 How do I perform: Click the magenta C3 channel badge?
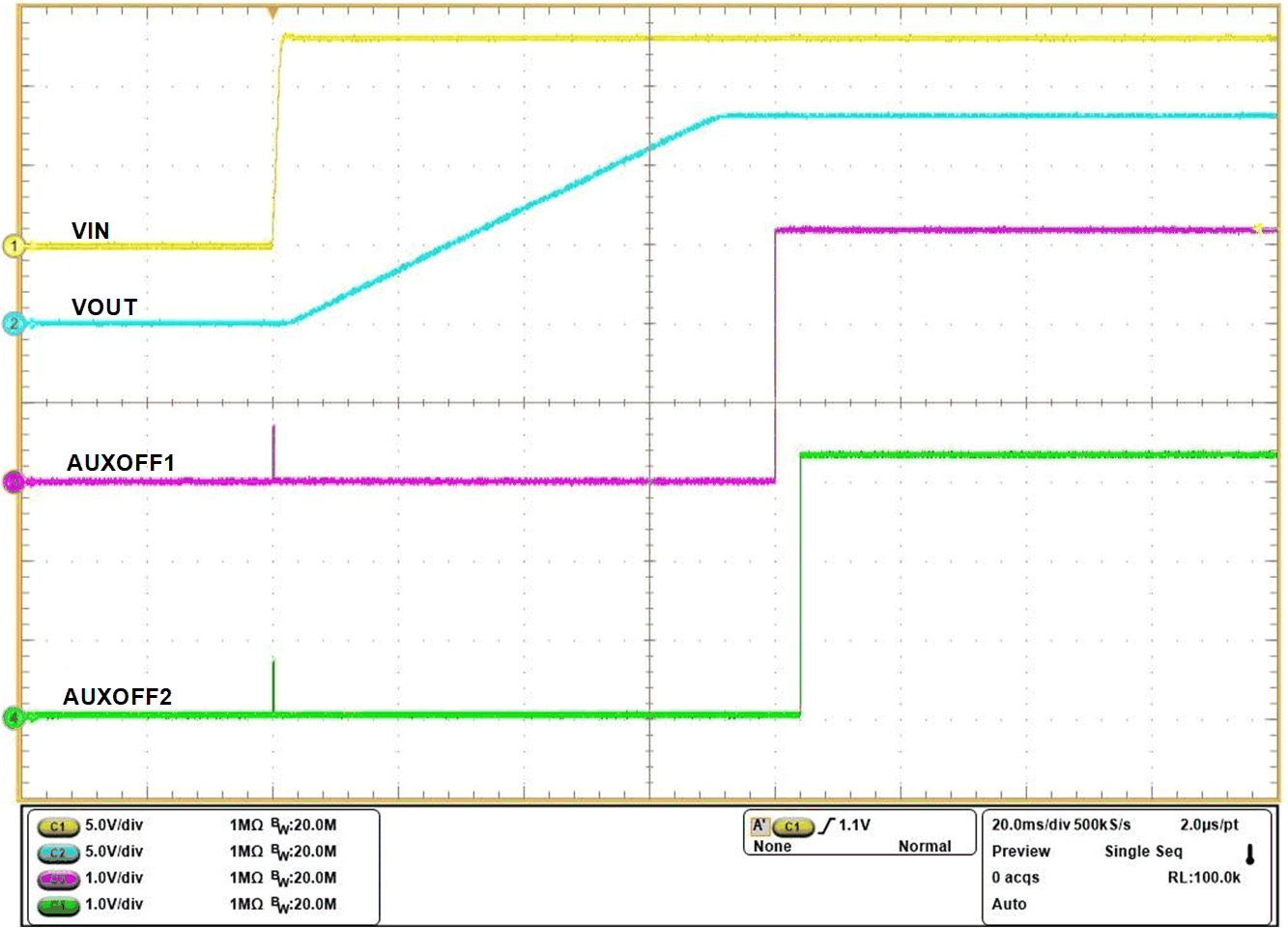[58, 879]
